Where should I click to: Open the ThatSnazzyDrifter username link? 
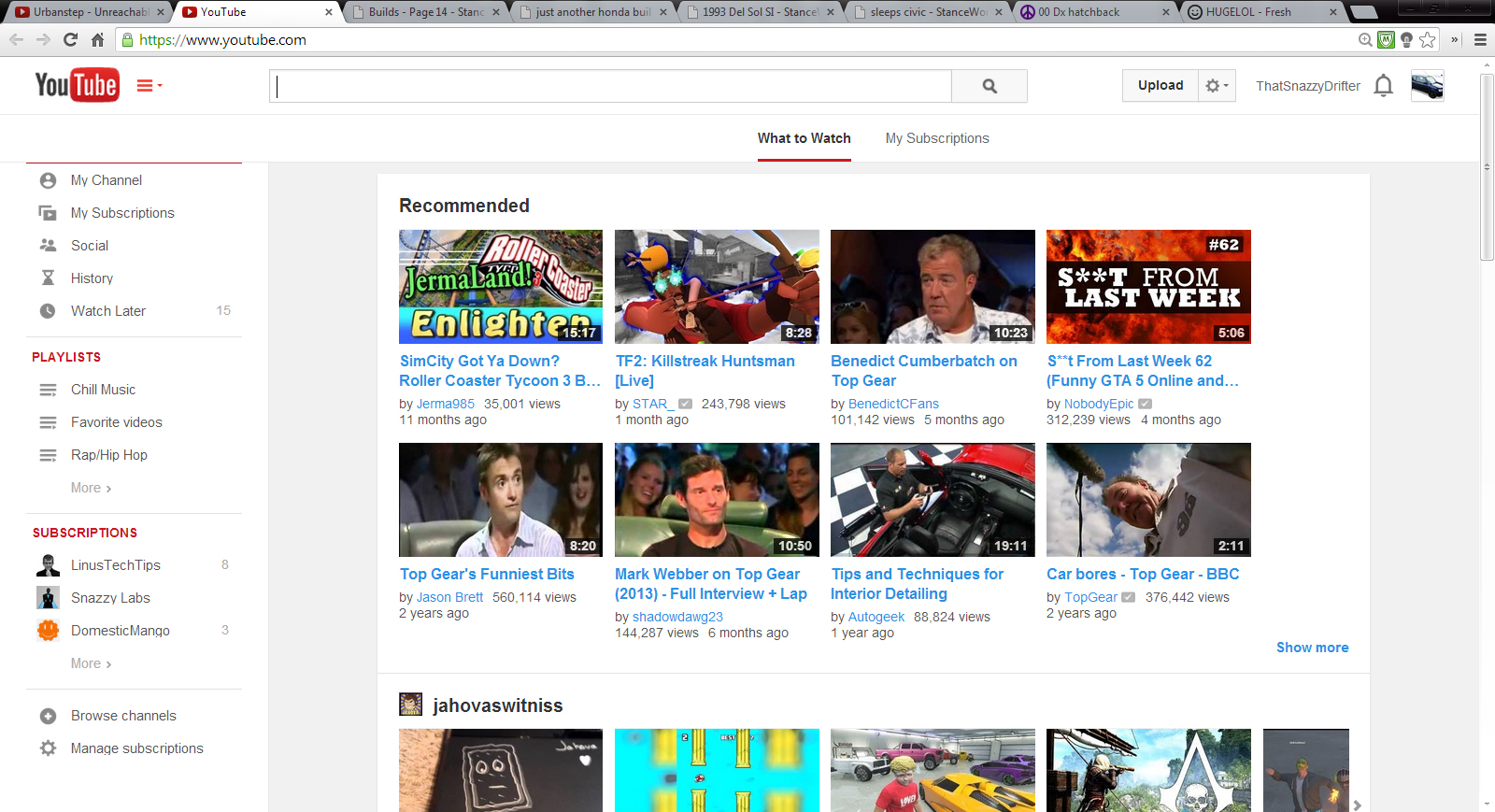pos(1307,86)
